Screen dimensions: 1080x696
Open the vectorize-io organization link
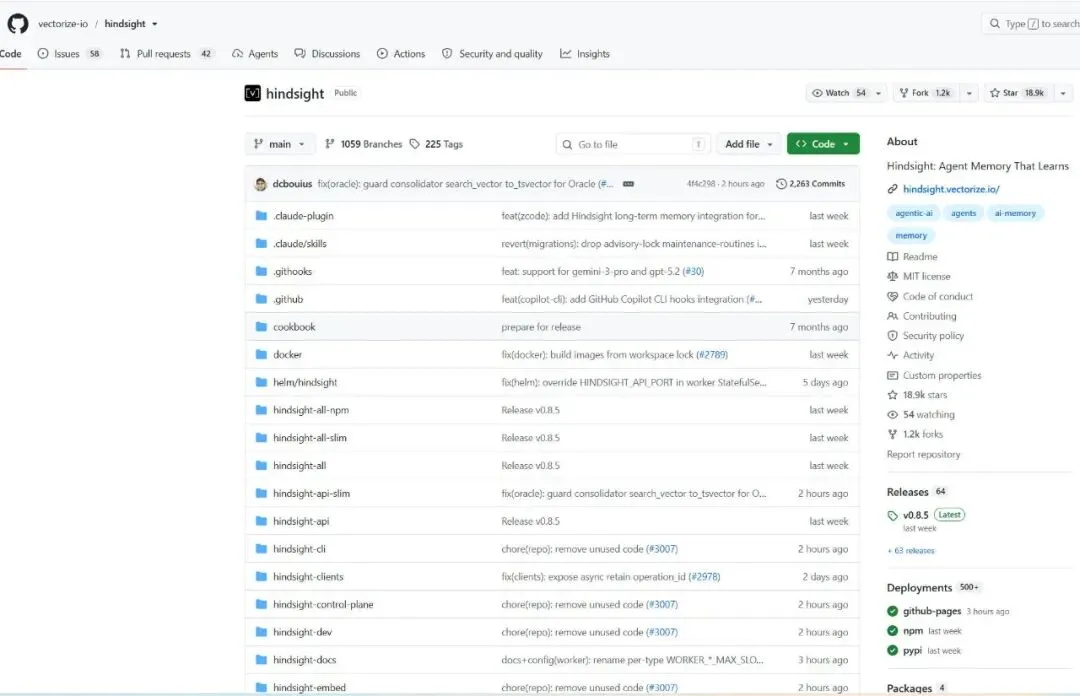63,23
